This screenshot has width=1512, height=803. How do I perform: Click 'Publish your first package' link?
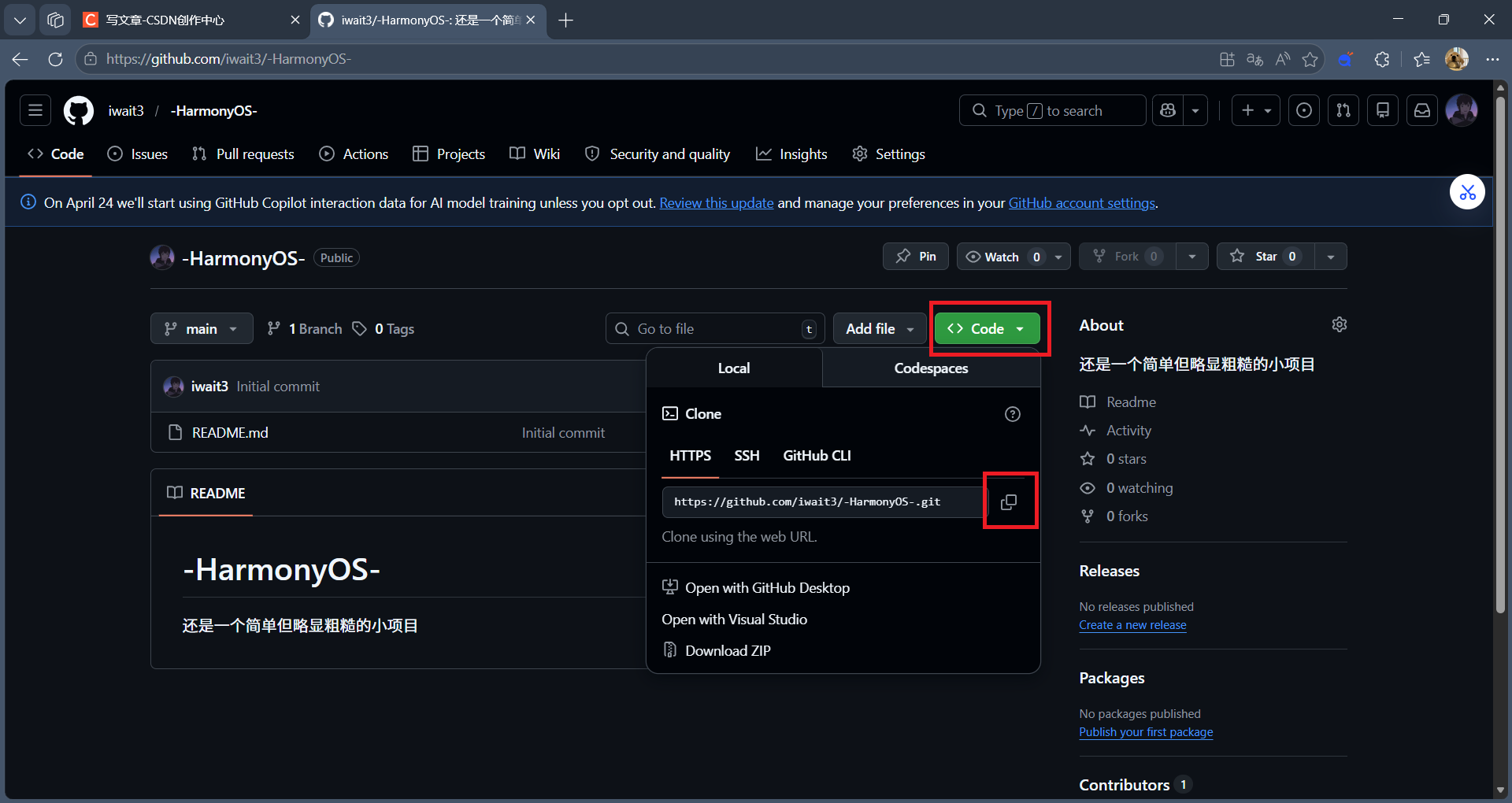tap(1146, 732)
